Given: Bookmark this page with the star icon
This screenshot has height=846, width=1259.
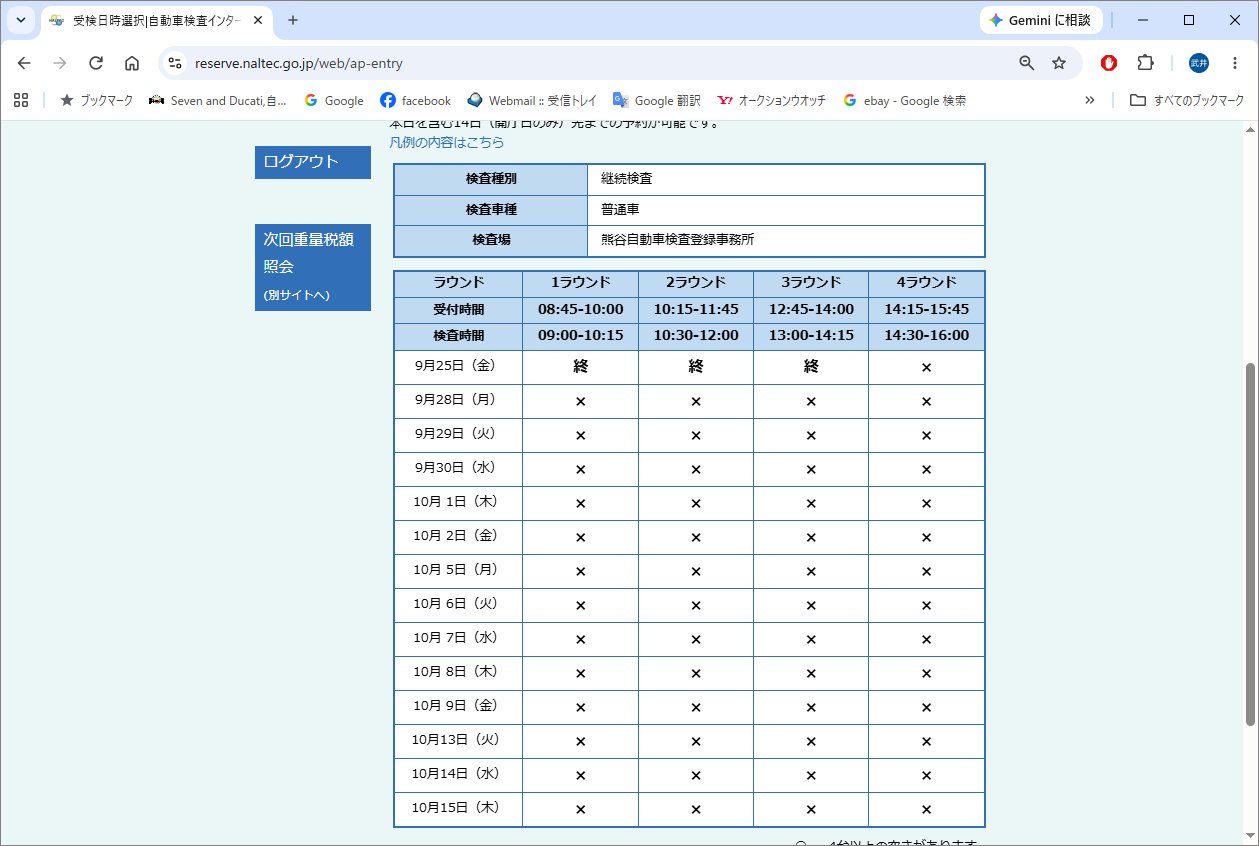Looking at the screenshot, I should (x=1059, y=63).
